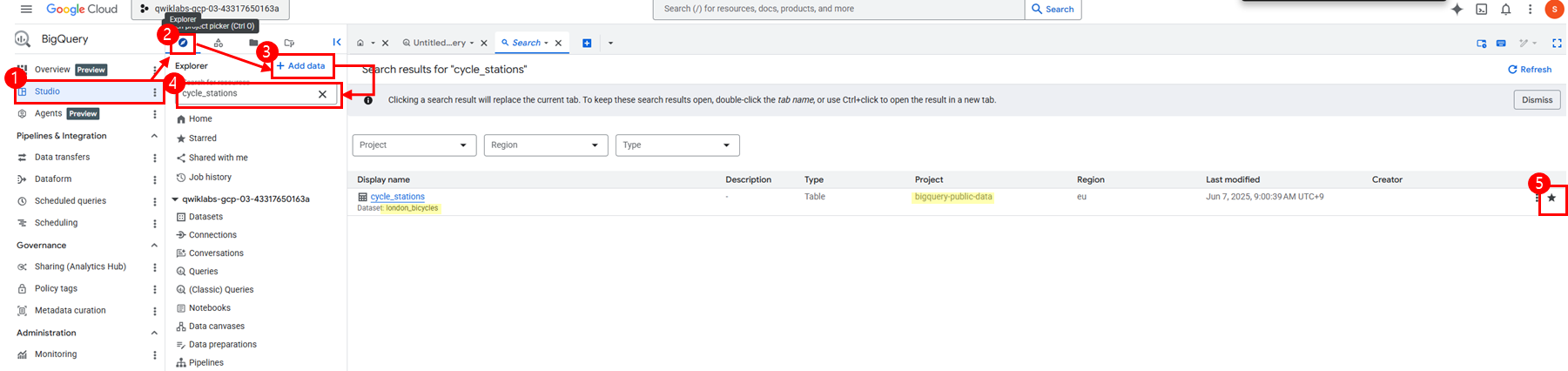The image size is (1568, 371).
Task: Click the Refresh button
Action: 1530,70
